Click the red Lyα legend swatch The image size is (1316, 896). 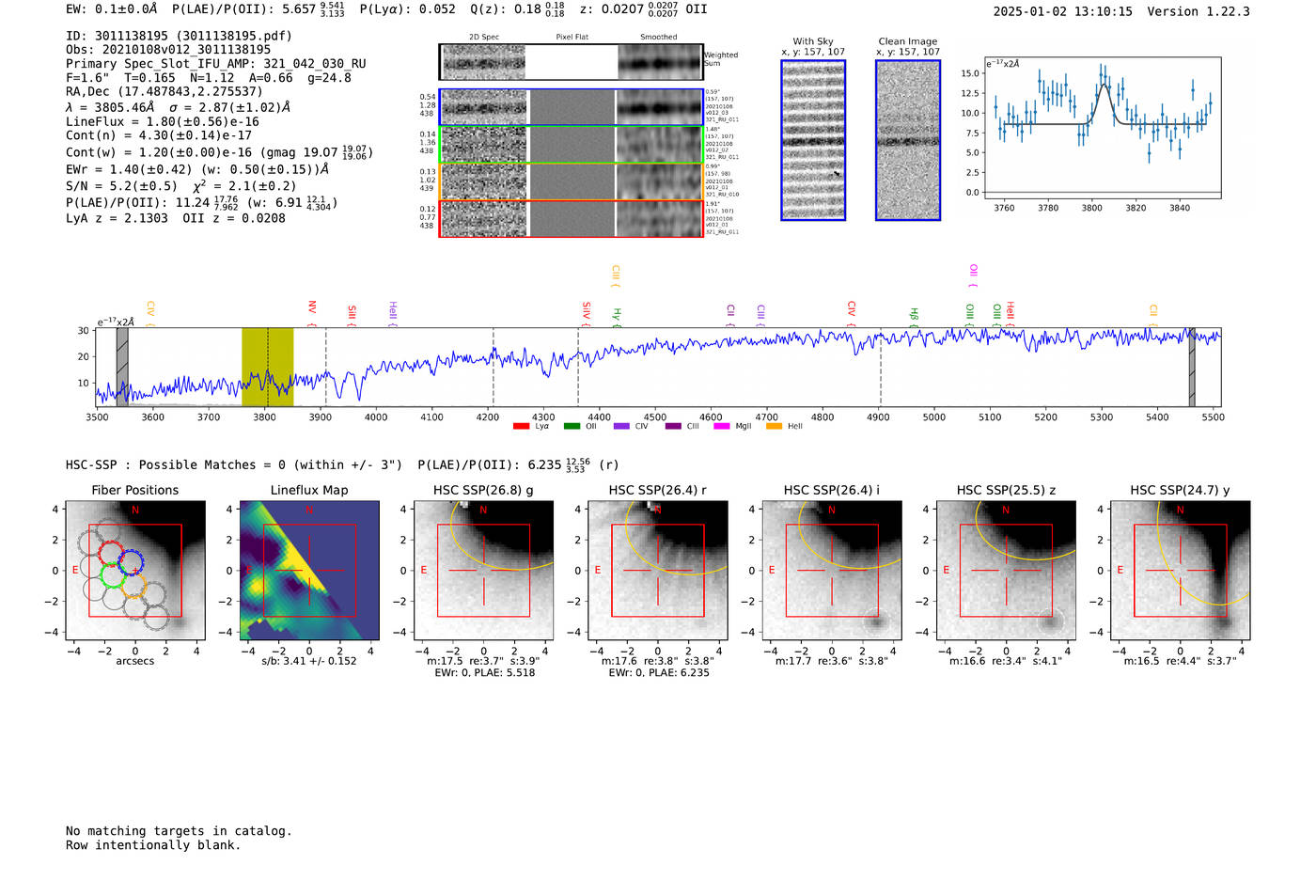click(521, 427)
